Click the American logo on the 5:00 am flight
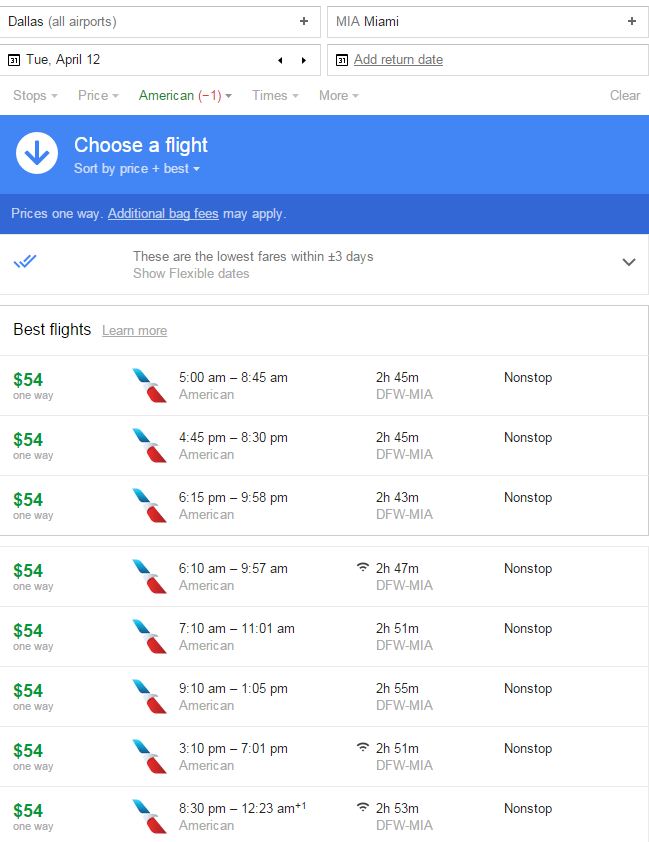 [x=149, y=385]
